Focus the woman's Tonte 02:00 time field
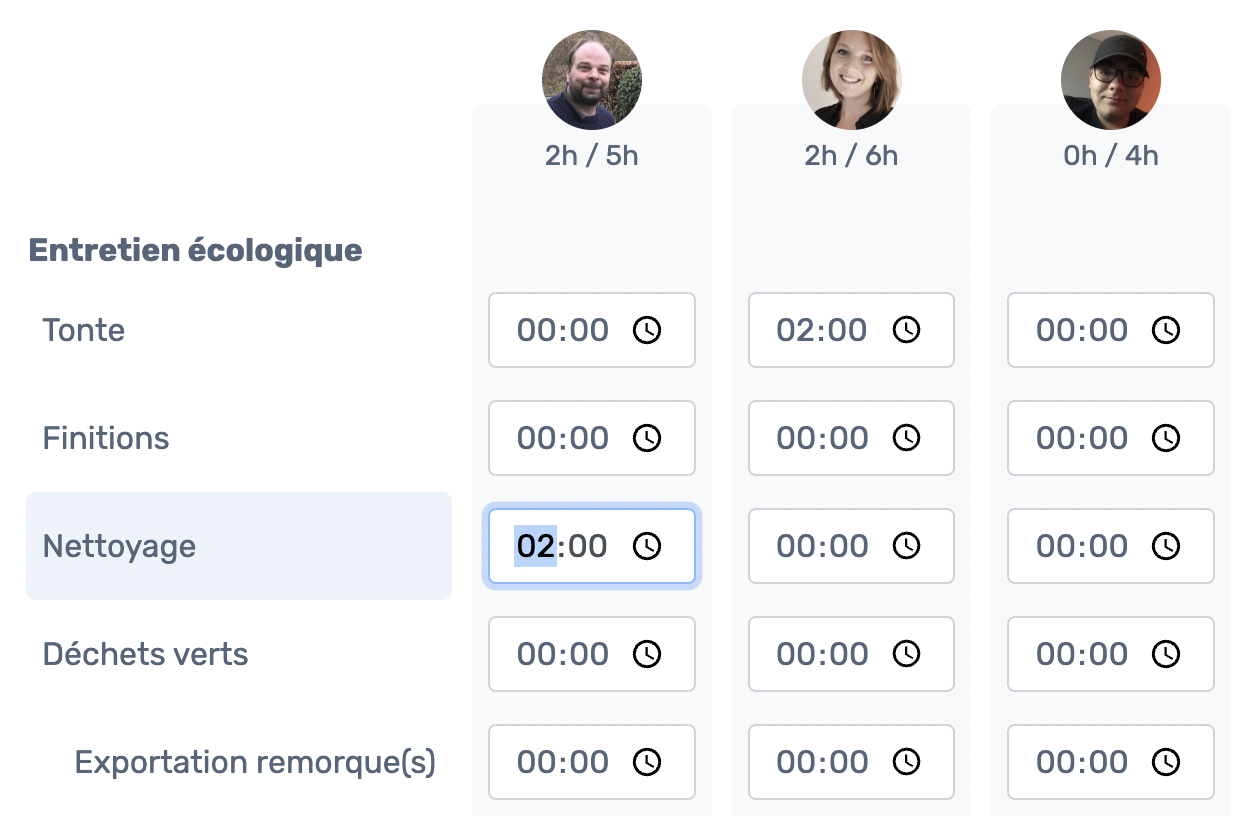Screen dimensions: 1248x830 coord(820,330)
